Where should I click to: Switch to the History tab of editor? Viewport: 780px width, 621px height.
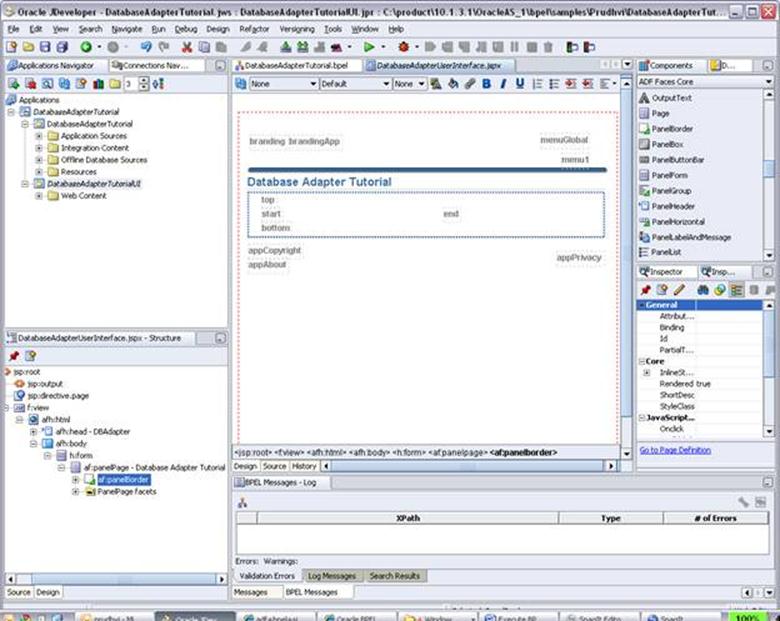[x=304, y=466]
